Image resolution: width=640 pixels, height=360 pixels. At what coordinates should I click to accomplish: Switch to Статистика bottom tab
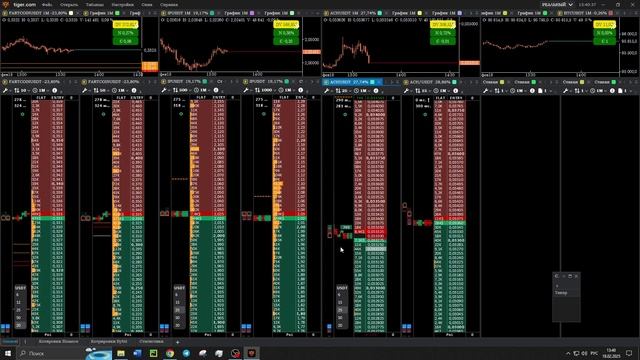151,341
